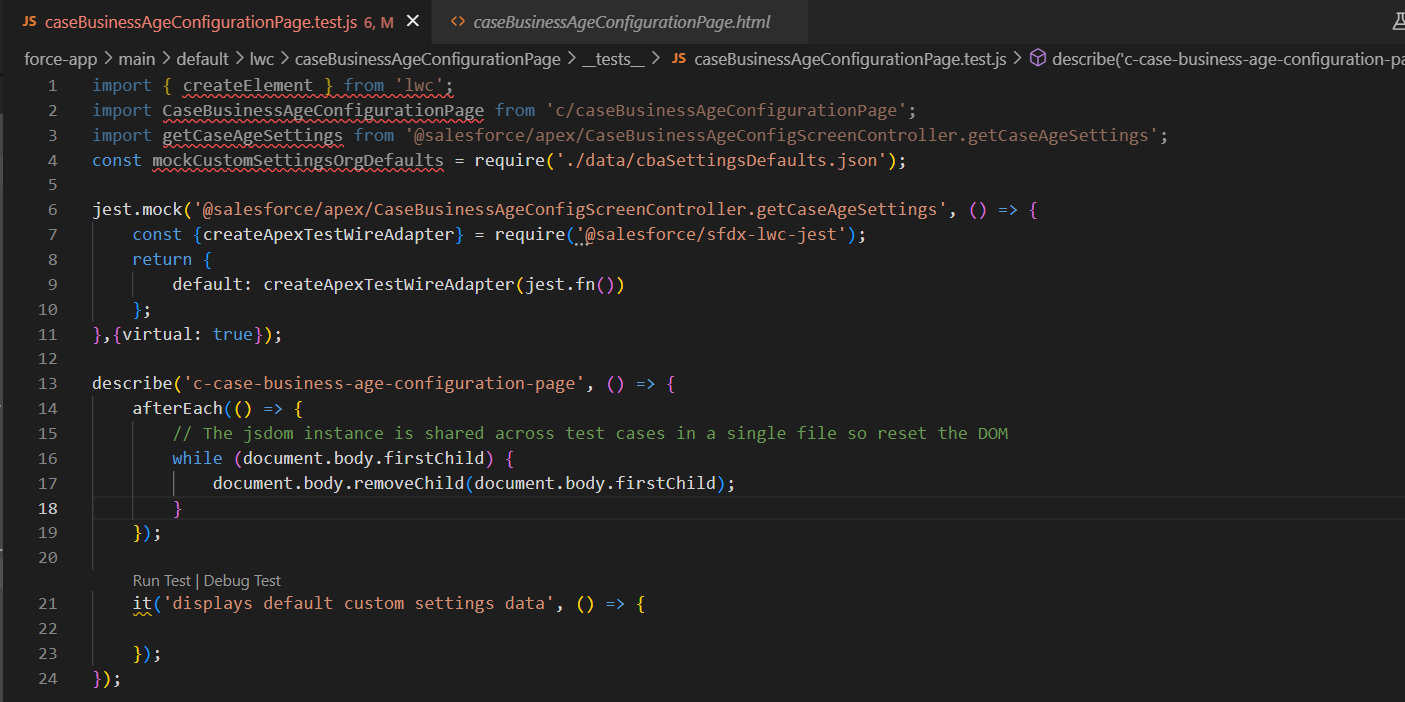Click closing brace on line 18
The image size is (1405, 702).
point(178,508)
